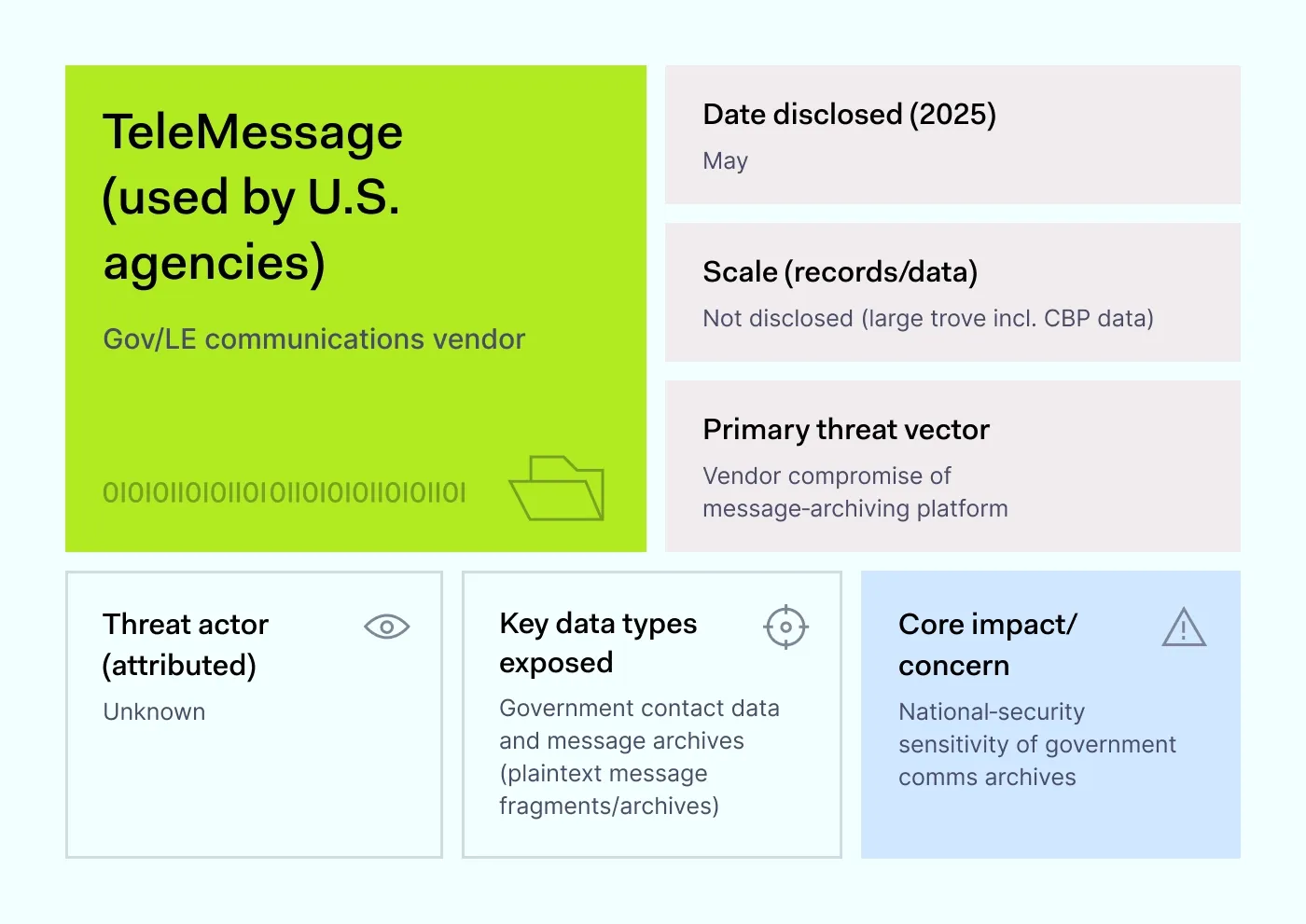Click the May date value
1306x924 pixels.
[725, 161]
